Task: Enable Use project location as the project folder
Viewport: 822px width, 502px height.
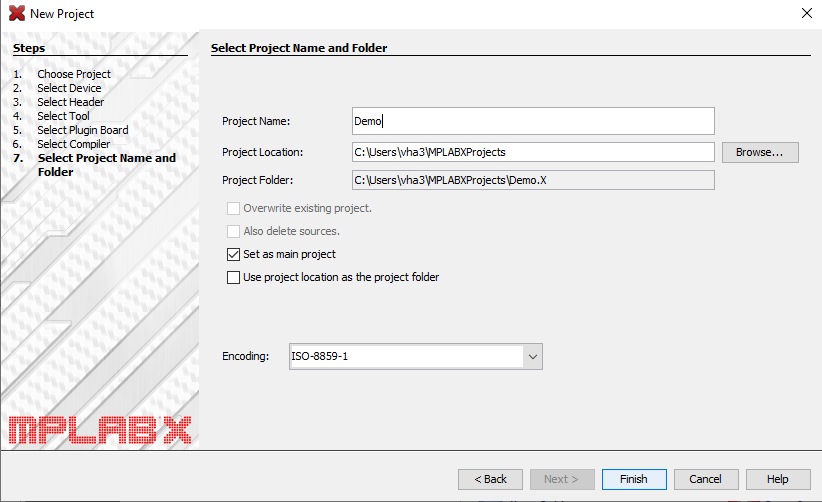Action: point(234,277)
